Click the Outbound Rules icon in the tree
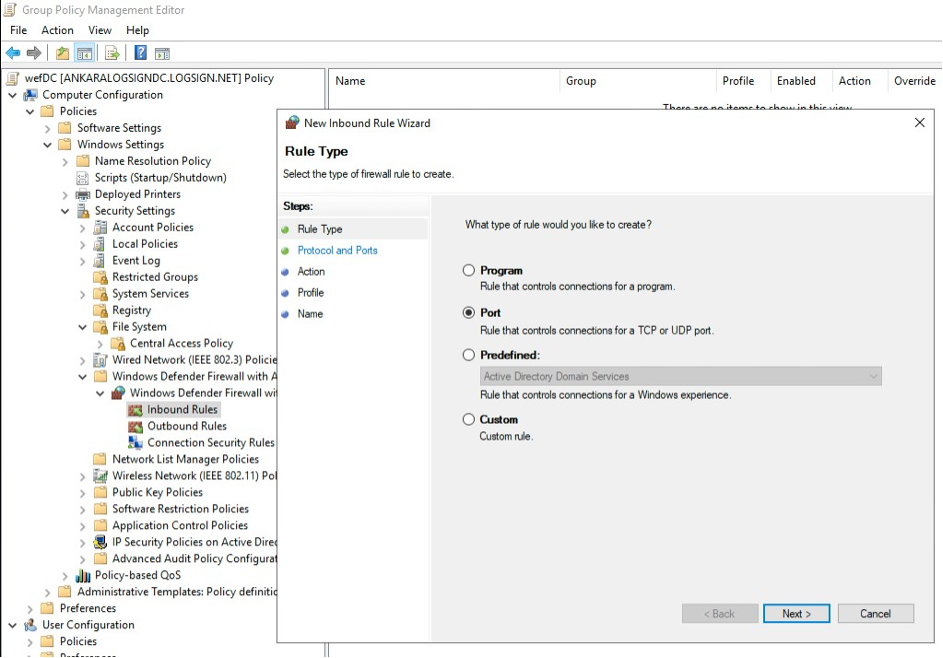 point(133,426)
